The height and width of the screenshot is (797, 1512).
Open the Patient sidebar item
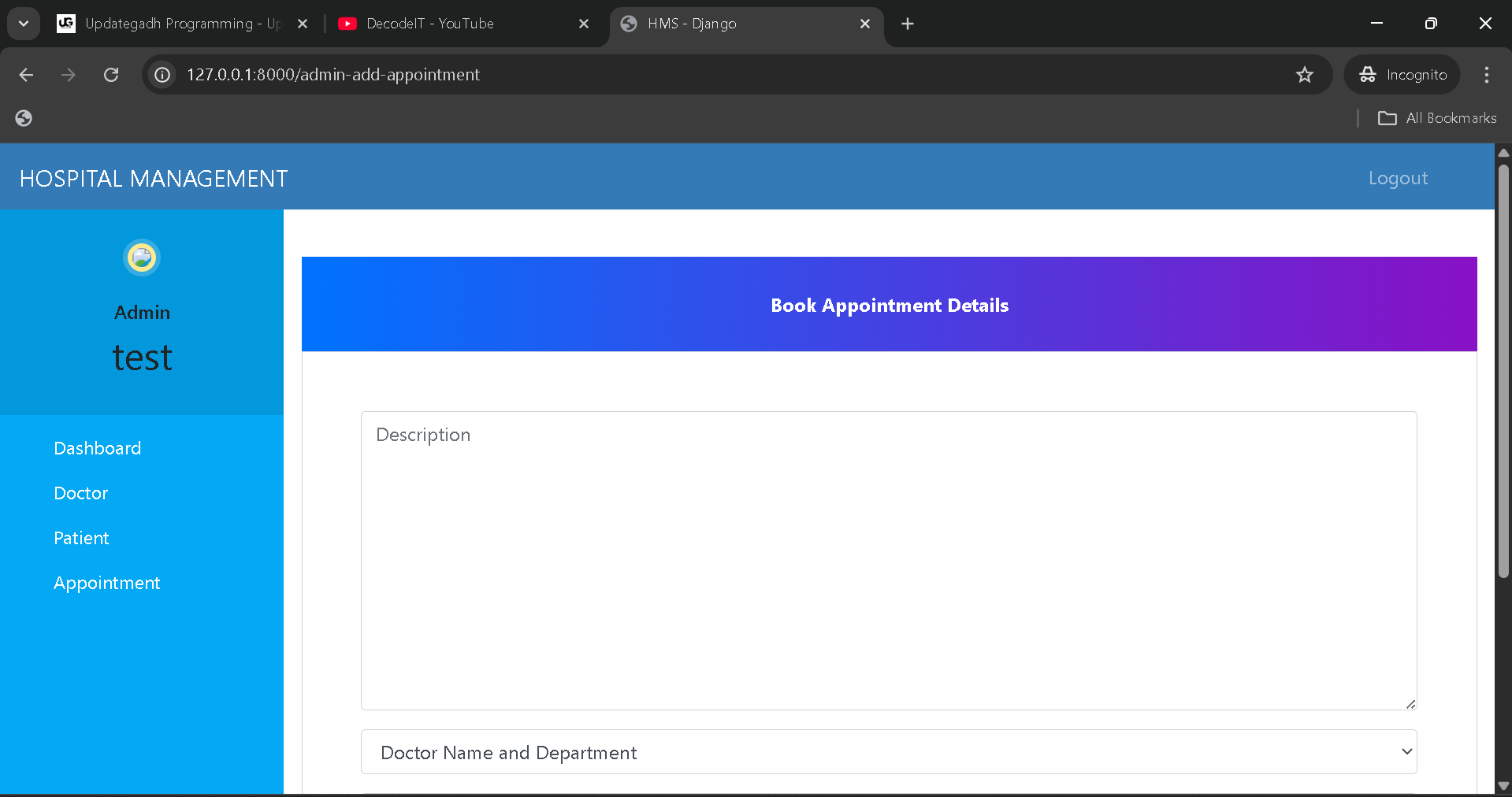coord(81,538)
